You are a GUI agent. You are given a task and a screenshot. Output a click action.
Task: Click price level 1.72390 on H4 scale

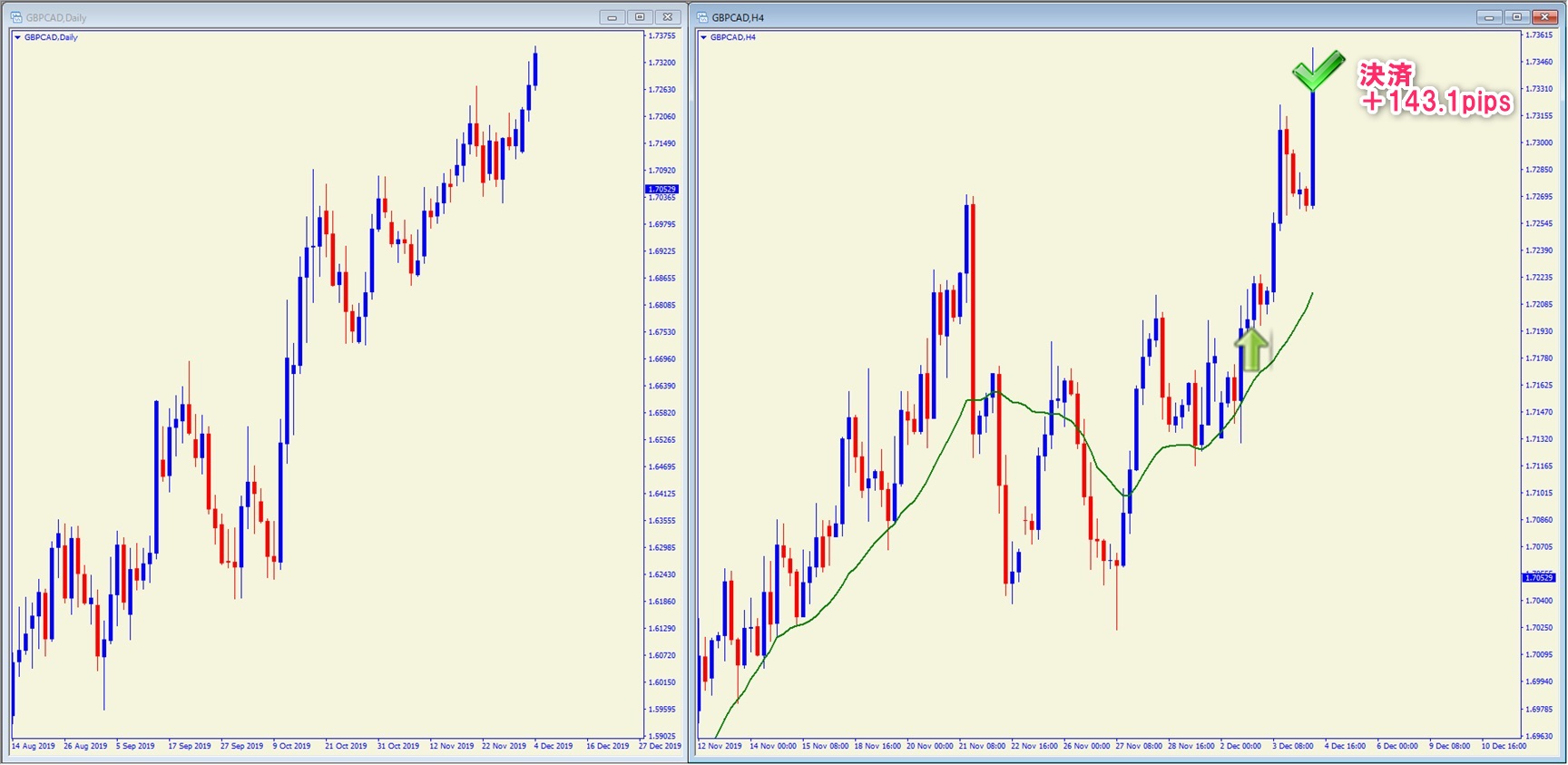pos(1539,250)
